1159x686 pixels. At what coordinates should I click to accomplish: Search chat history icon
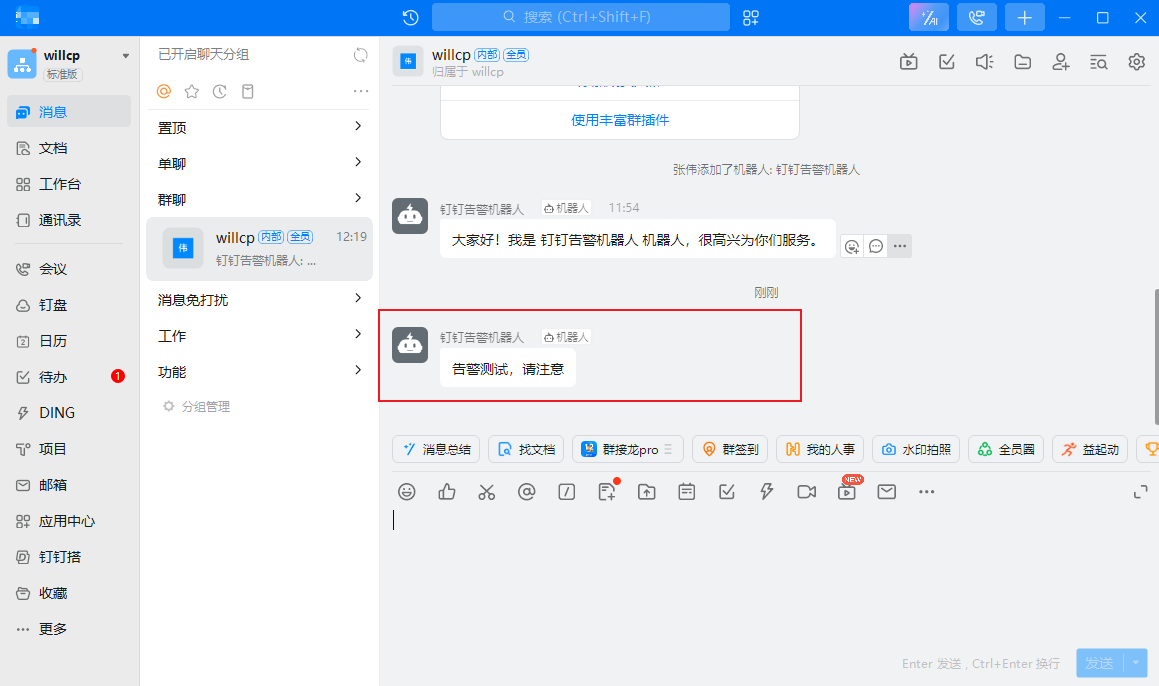tap(1098, 62)
